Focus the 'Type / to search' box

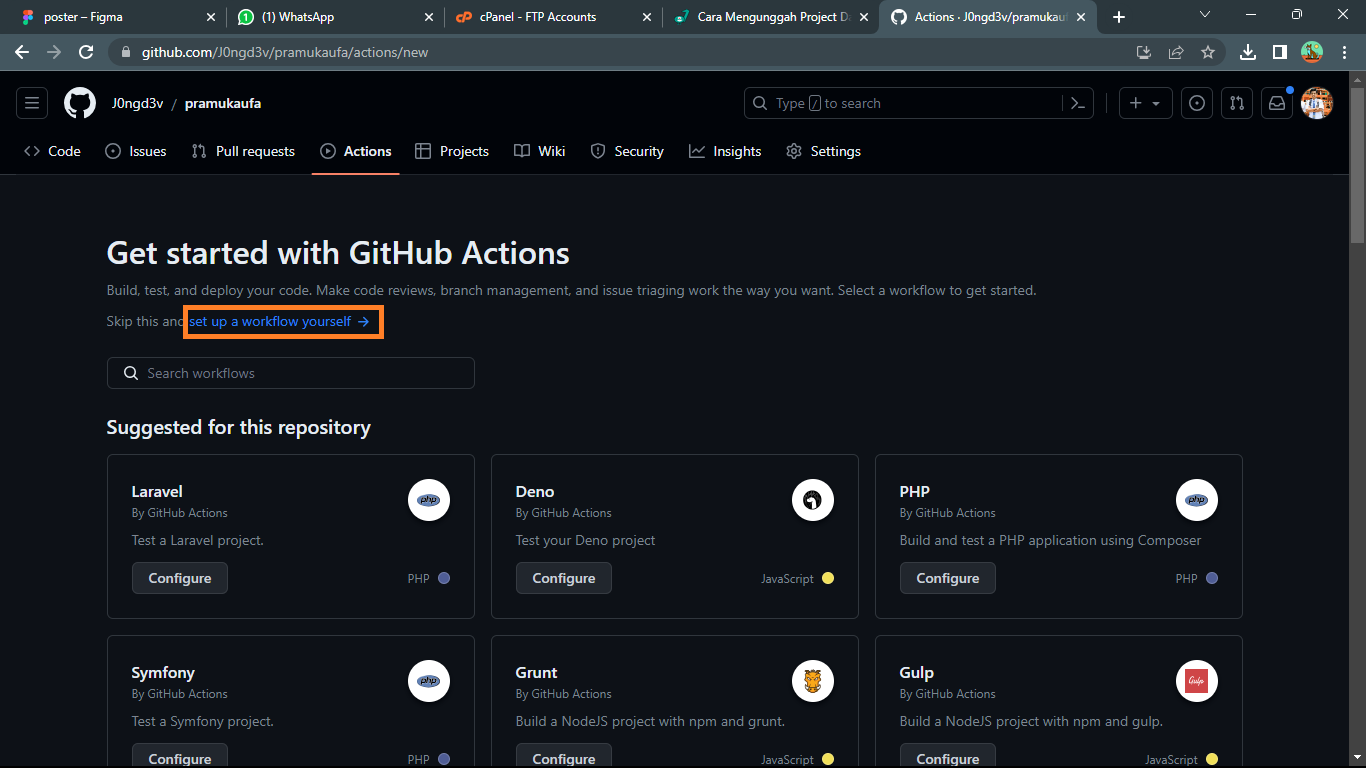[919, 103]
